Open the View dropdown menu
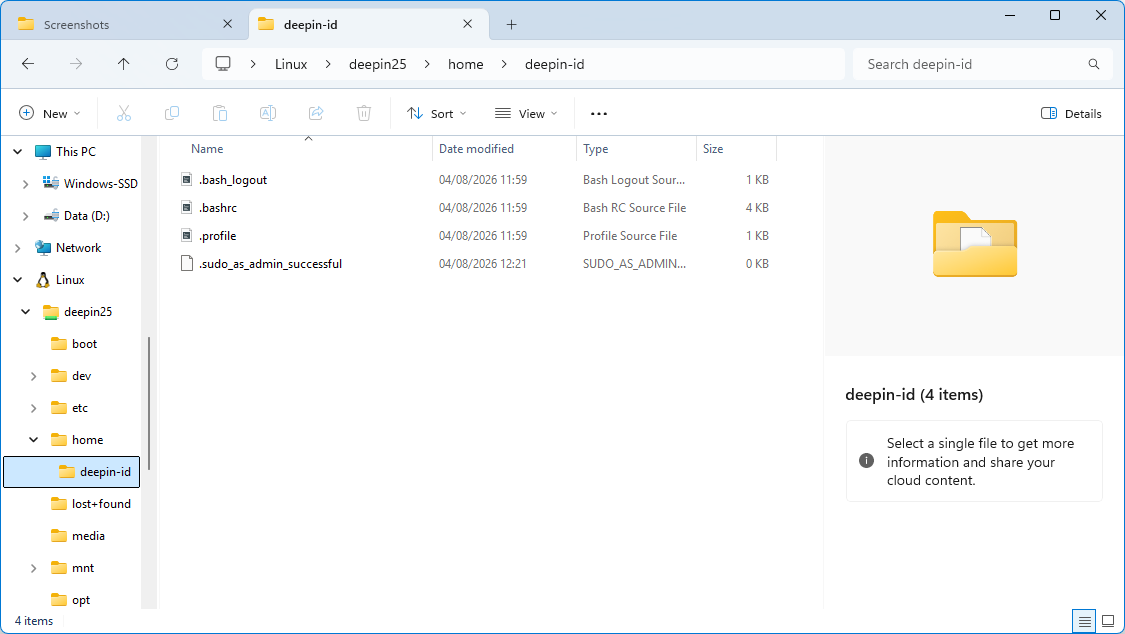Viewport: 1125px width, 634px height. pyautogui.click(x=526, y=113)
